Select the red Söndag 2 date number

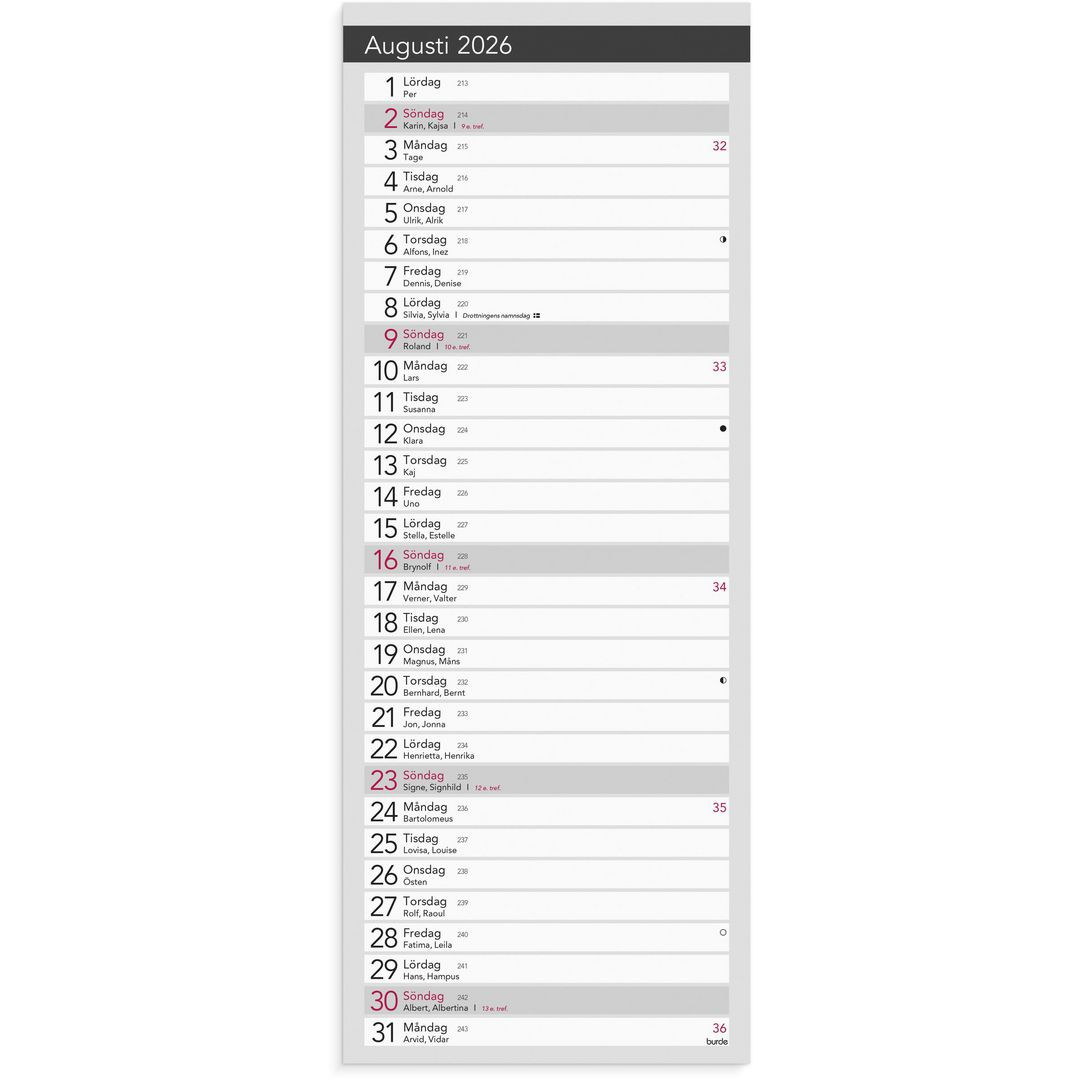click(390, 119)
